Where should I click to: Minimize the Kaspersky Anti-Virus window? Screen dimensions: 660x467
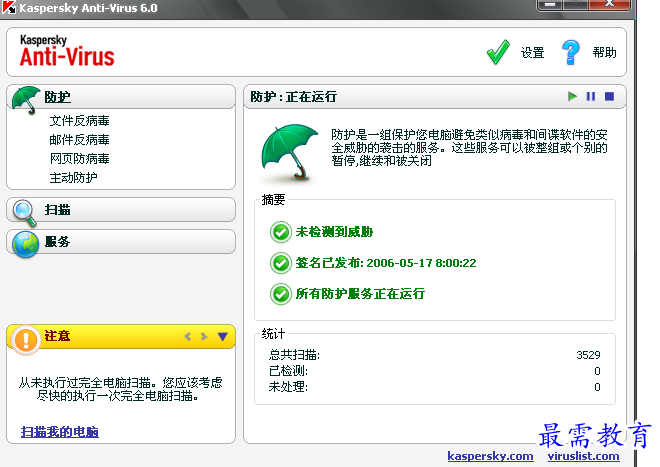[551, 4]
